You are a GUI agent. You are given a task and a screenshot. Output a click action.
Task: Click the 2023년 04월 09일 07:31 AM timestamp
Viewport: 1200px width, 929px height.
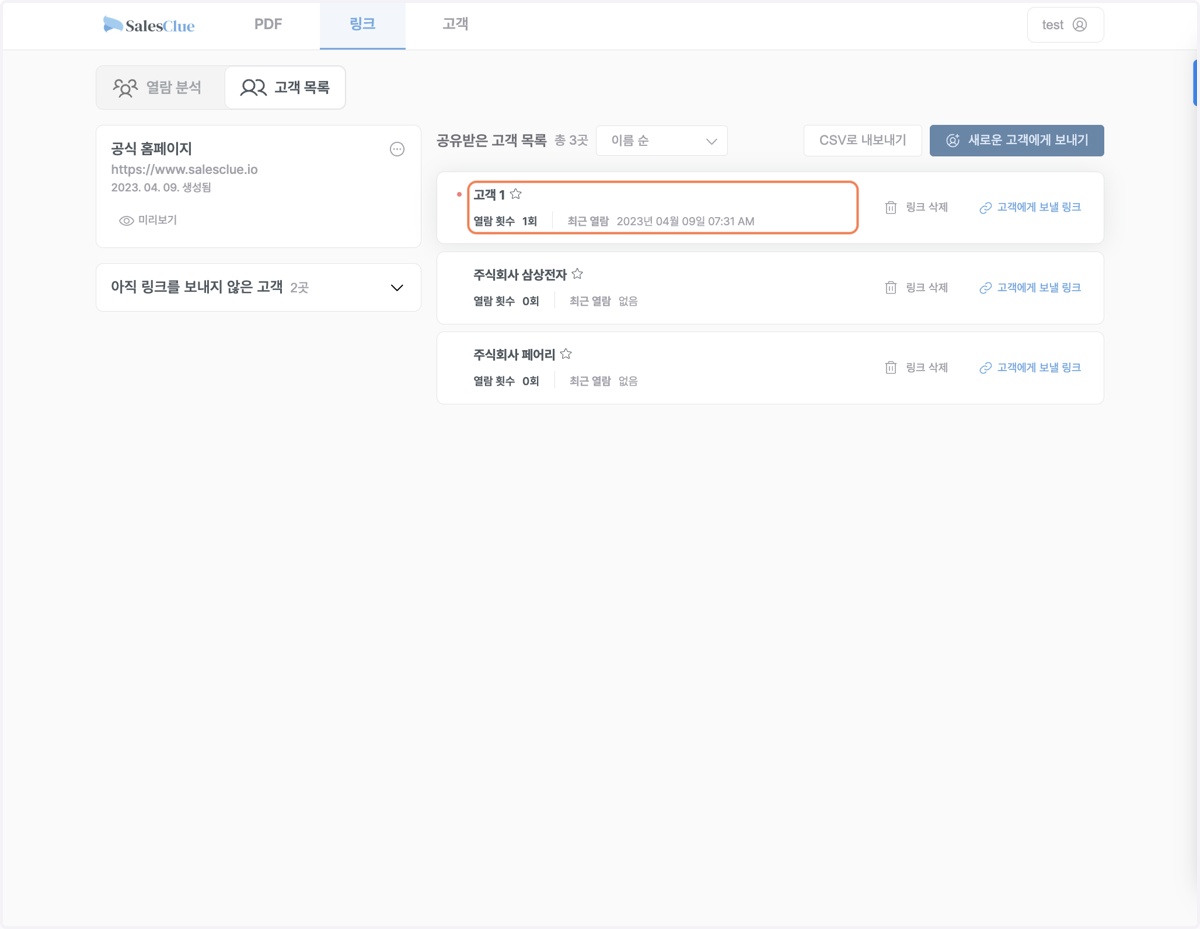[685, 221]
